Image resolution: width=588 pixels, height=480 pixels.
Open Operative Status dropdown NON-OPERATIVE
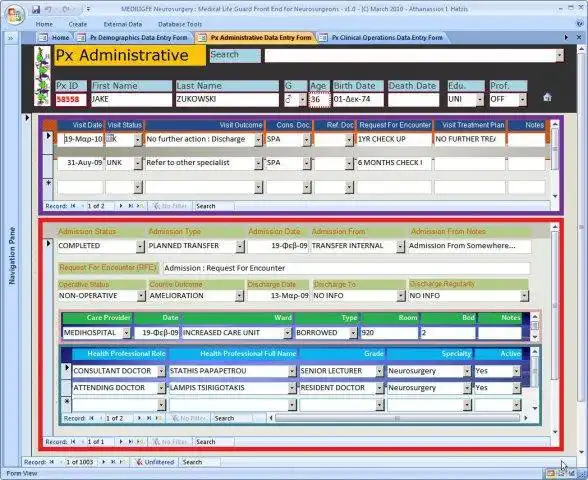click(x=141, y=296)
